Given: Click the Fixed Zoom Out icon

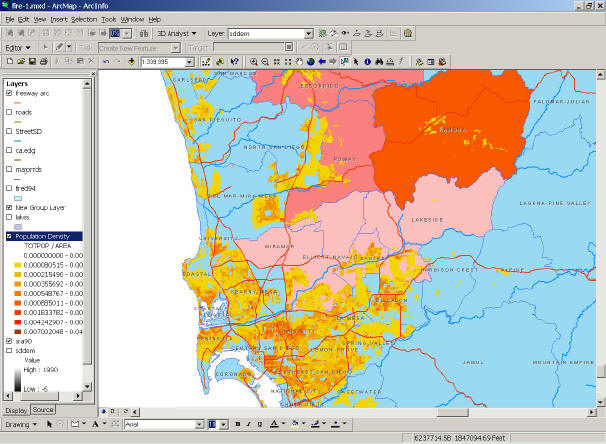Looking at the screenshot, I should pos(288,62).
